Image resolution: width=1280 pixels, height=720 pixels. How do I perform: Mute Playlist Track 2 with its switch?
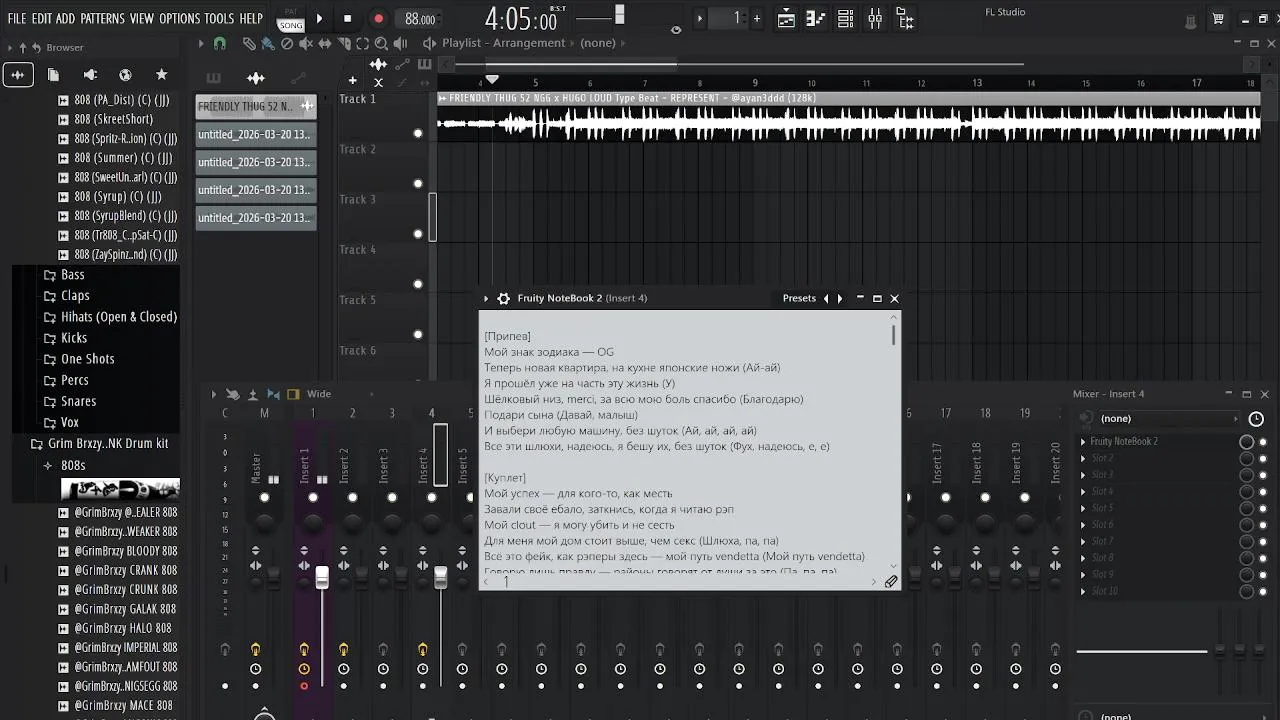(x=418, y=183)
